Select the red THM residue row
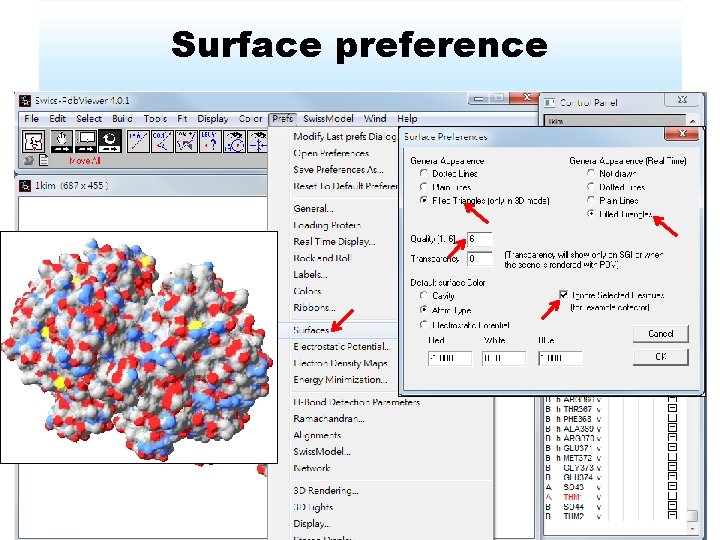The width and height of the screenshot is (720, 540). [572, 497]
